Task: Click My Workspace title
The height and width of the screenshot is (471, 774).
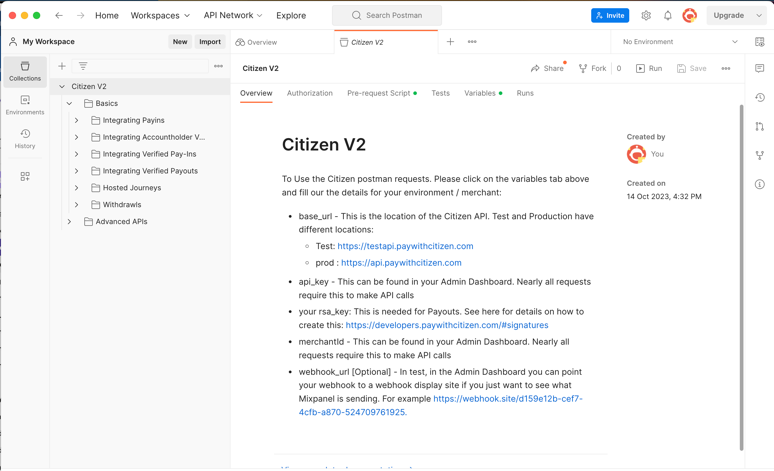Action: coord(48,42)
